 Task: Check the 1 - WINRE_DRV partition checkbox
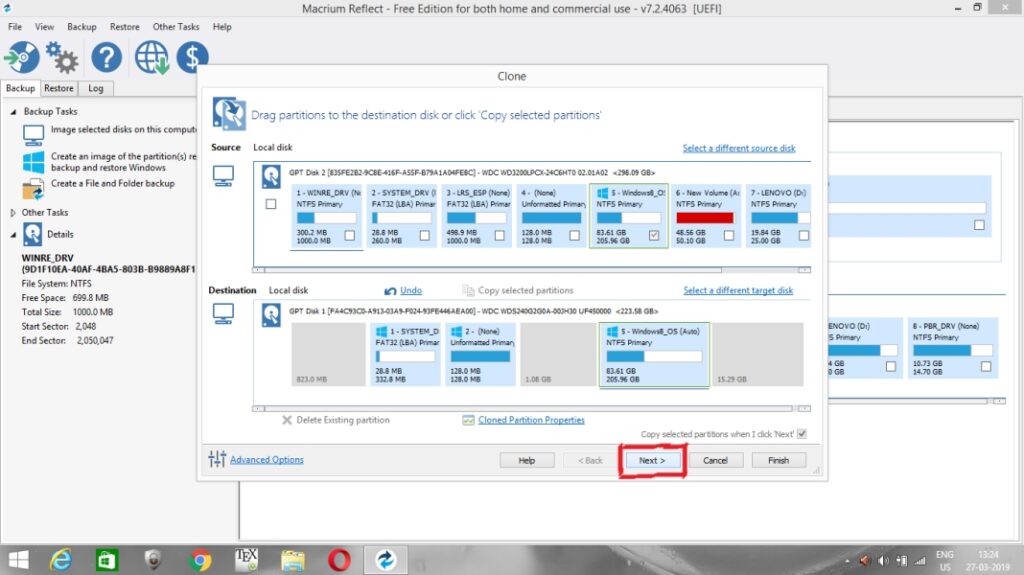(x=349, y=235)
